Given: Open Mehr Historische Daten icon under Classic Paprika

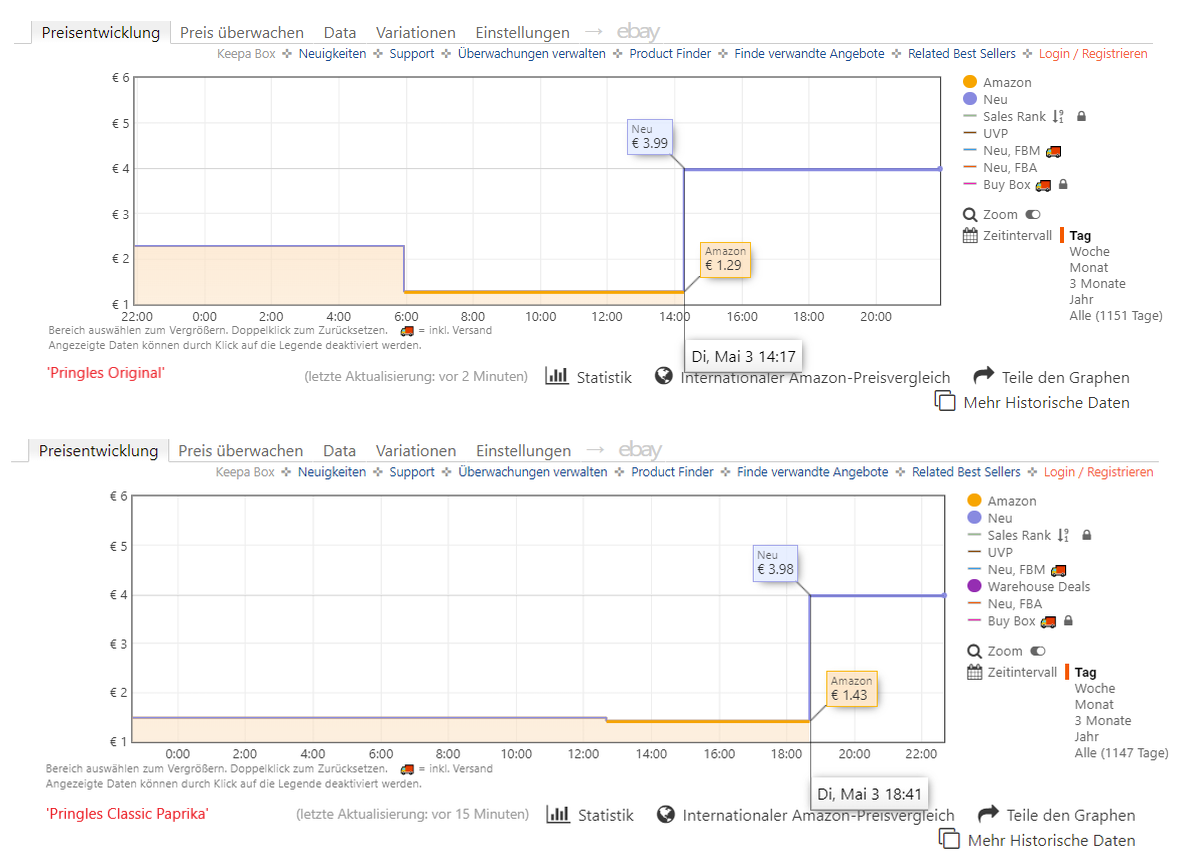Looking at the screenshot, I should click(950, 839).
